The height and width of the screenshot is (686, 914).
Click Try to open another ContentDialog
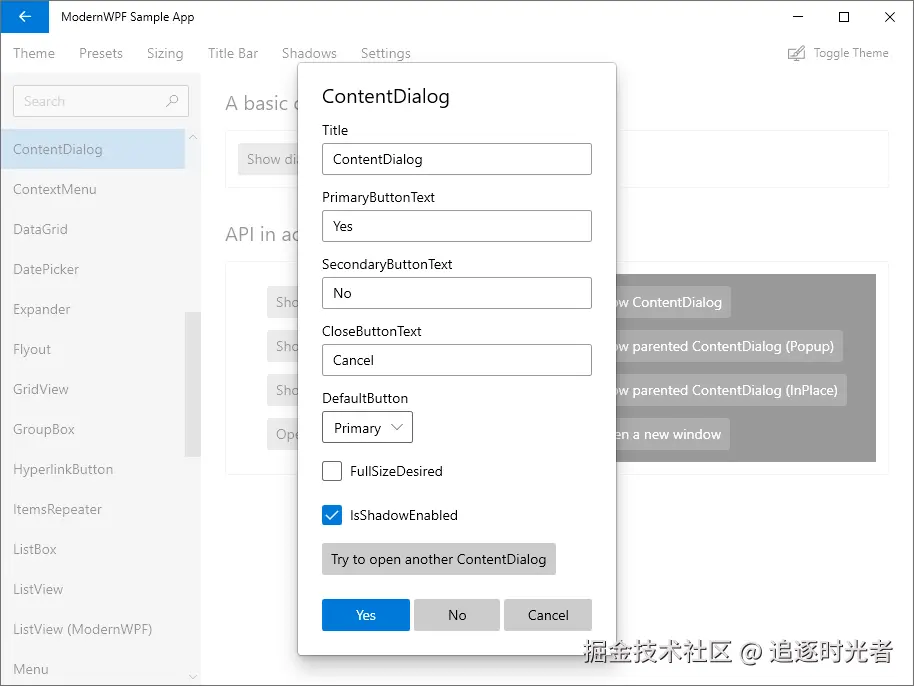click(438, 559)
